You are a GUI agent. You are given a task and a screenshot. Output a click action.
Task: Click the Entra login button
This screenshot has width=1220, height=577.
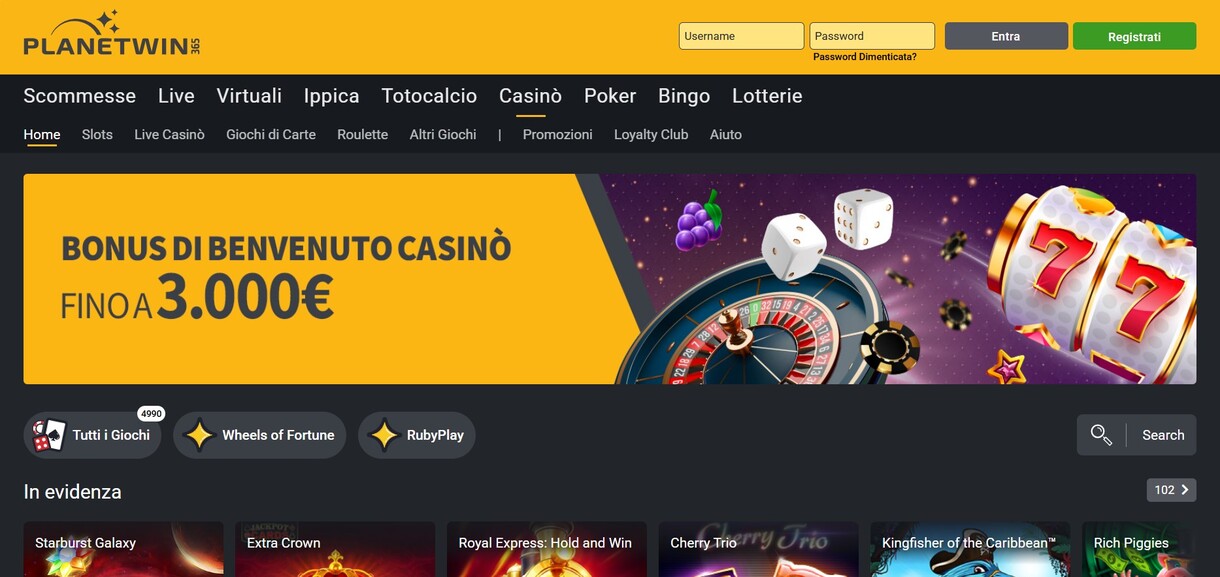click(x=1006, y=36)
